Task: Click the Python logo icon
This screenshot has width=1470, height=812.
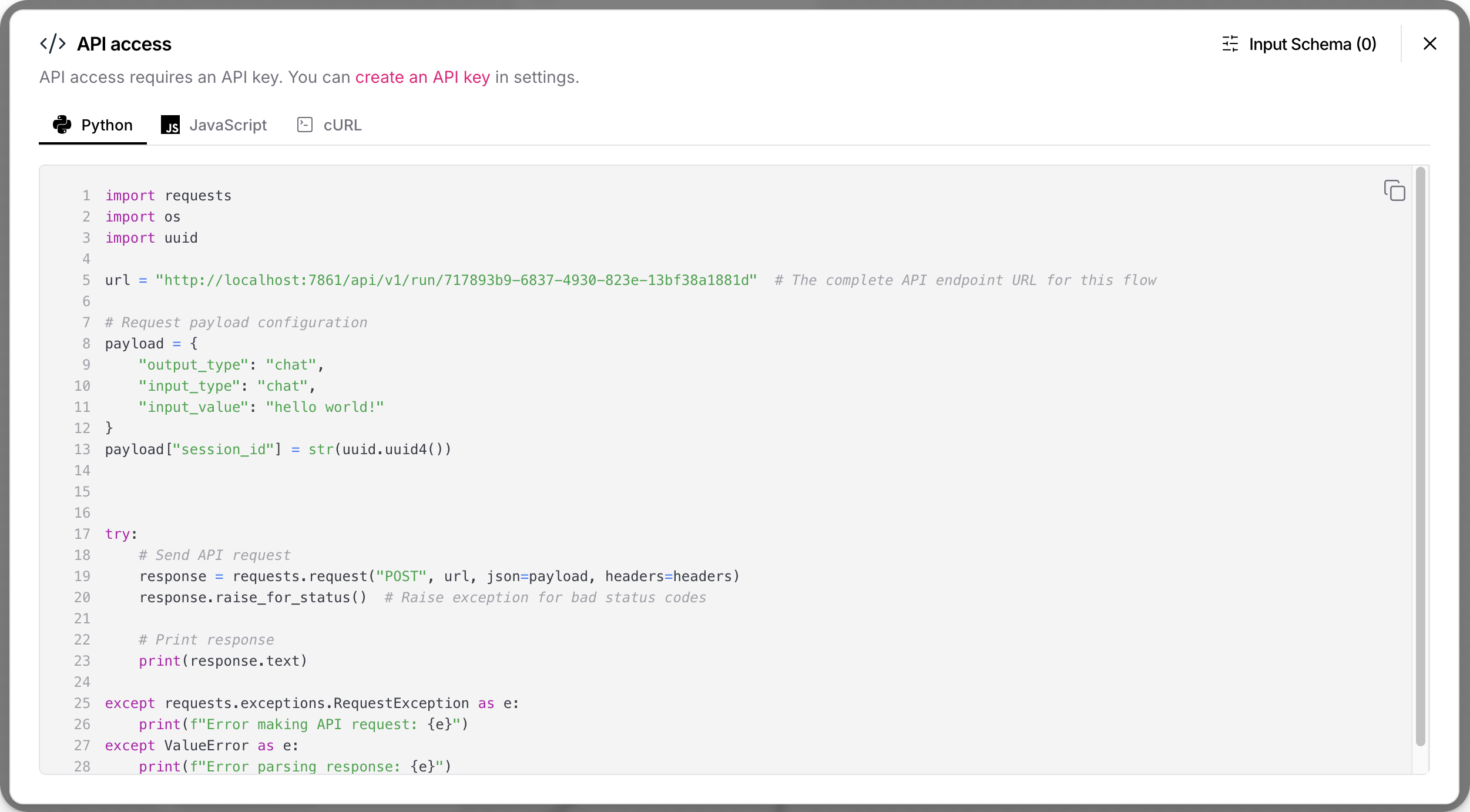Action: click(x=62, y=125)
